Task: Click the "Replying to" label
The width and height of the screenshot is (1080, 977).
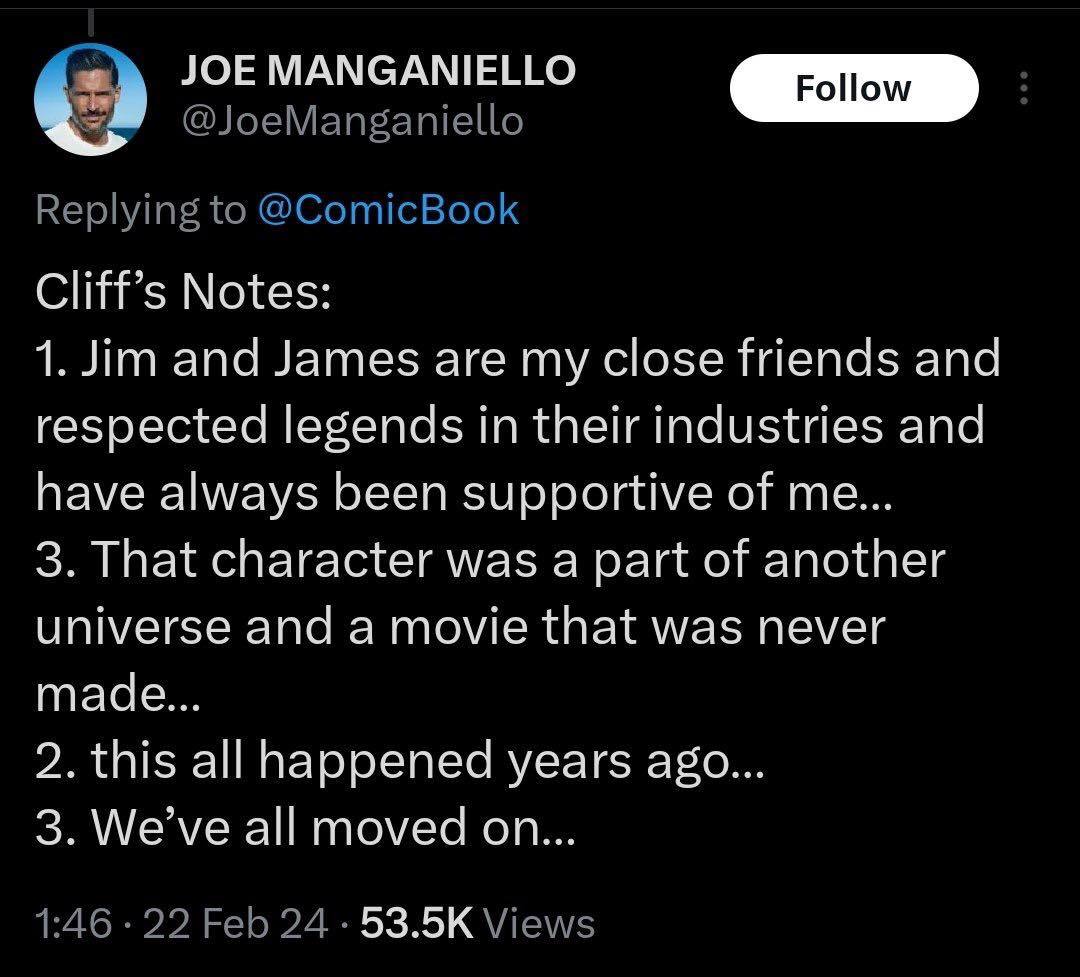Action: point(140,209)
